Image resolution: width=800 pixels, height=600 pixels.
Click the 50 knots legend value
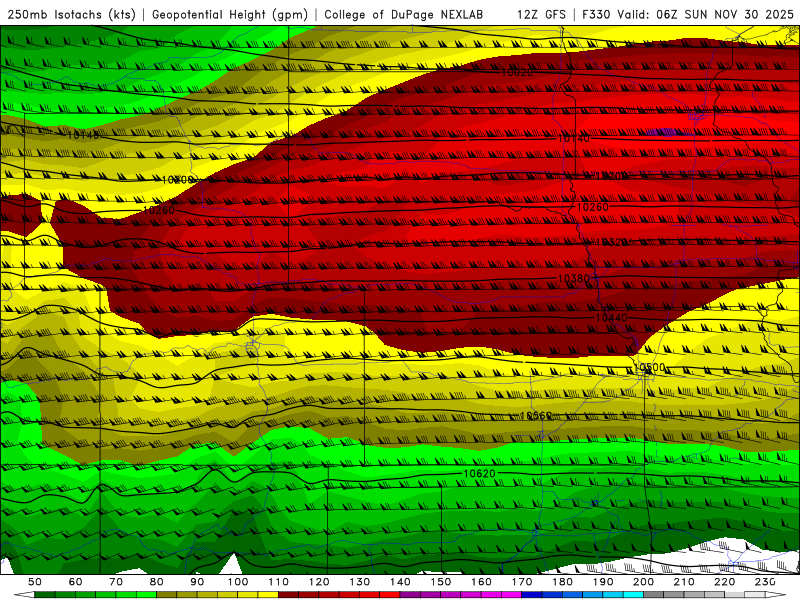pyautogui.click(x=35, y=582)
